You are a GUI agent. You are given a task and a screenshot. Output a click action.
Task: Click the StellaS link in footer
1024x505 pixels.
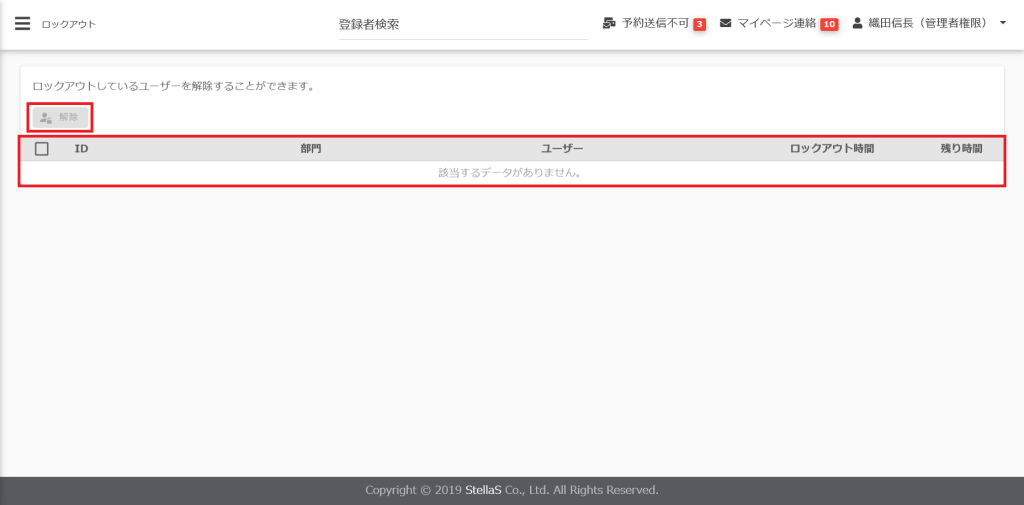click(x=483, y=490)
